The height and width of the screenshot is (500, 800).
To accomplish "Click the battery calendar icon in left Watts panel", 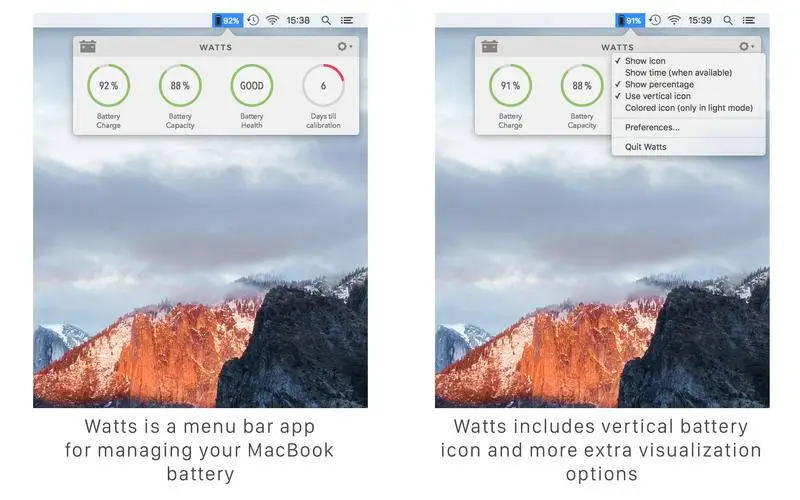I will pos(88,46).
